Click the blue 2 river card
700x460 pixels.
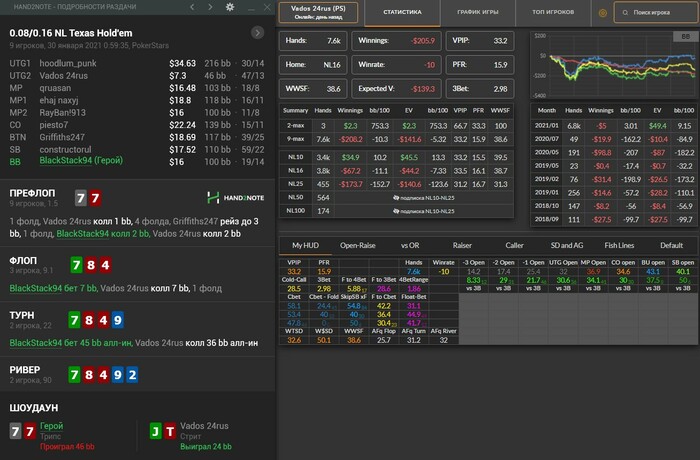coord(132,375)
